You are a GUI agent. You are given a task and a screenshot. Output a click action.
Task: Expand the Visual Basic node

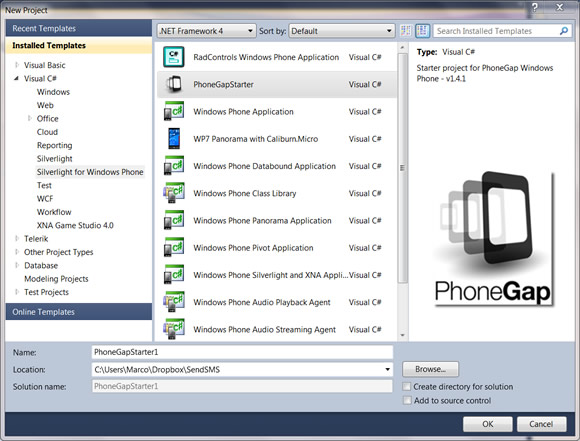[x=17, y=65]
